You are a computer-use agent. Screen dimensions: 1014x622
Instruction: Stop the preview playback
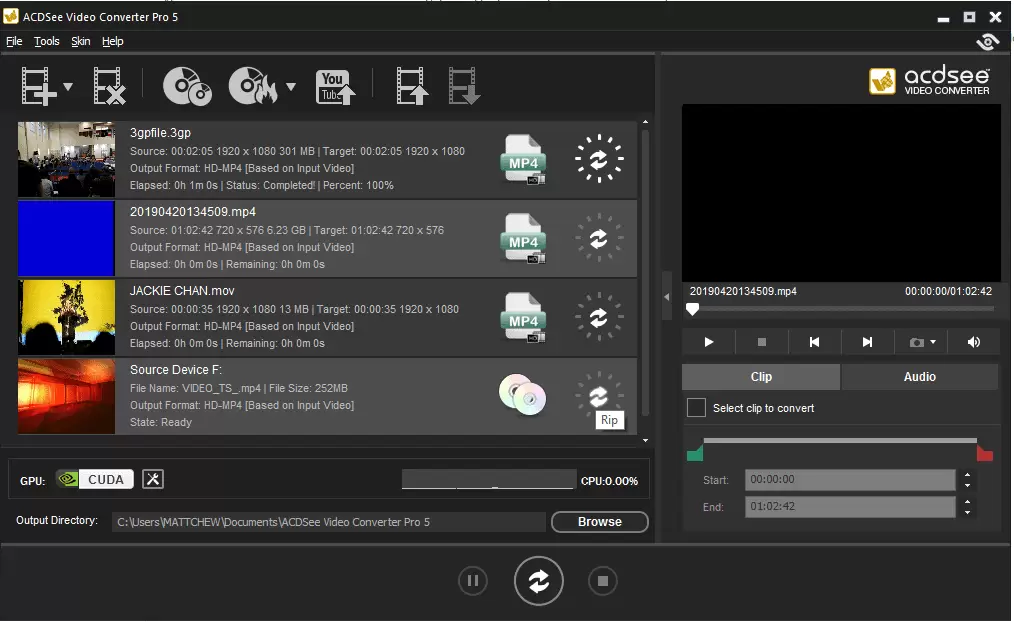pos(762,342)
